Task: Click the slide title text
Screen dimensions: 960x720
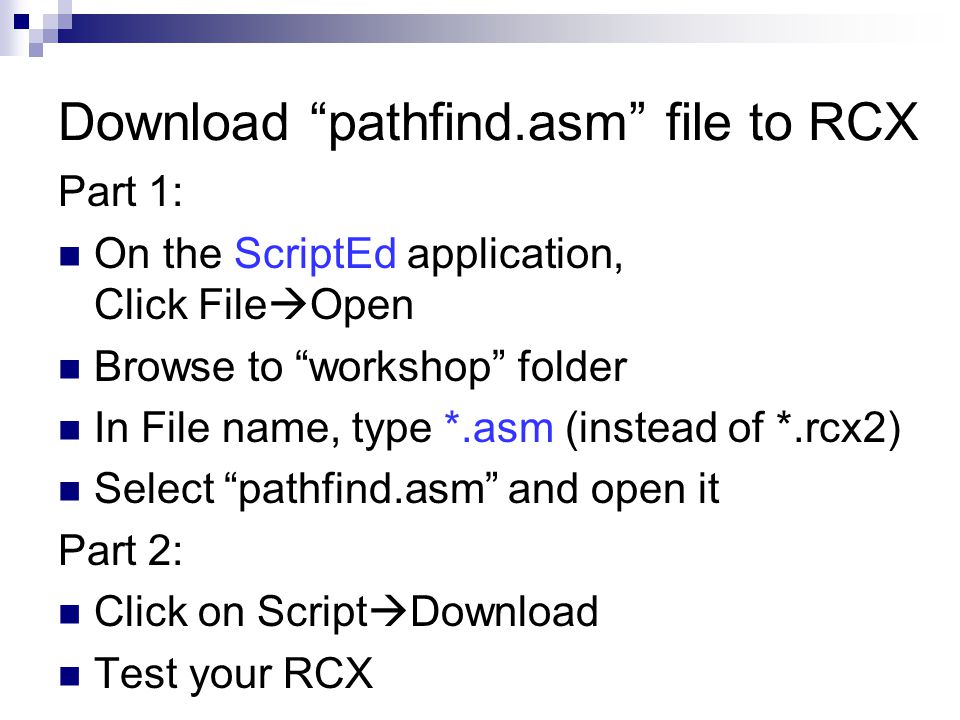Action: click(488, 124)
